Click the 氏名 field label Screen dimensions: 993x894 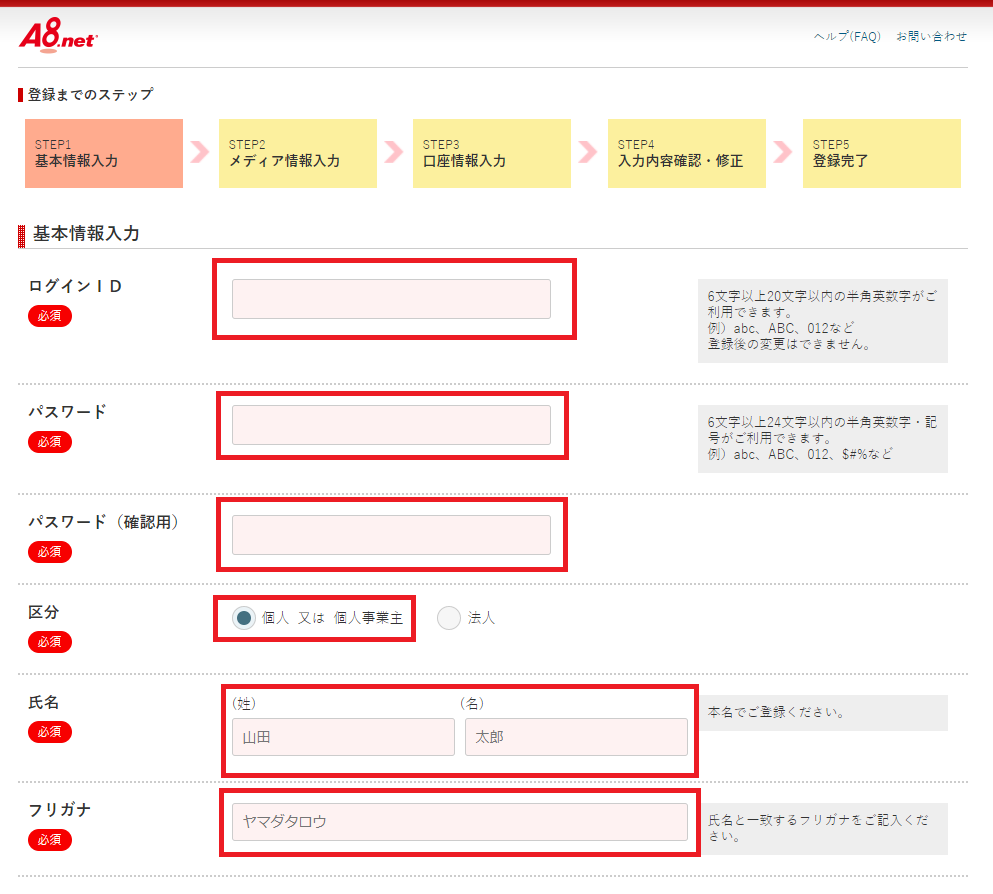(x=44, y=702)
